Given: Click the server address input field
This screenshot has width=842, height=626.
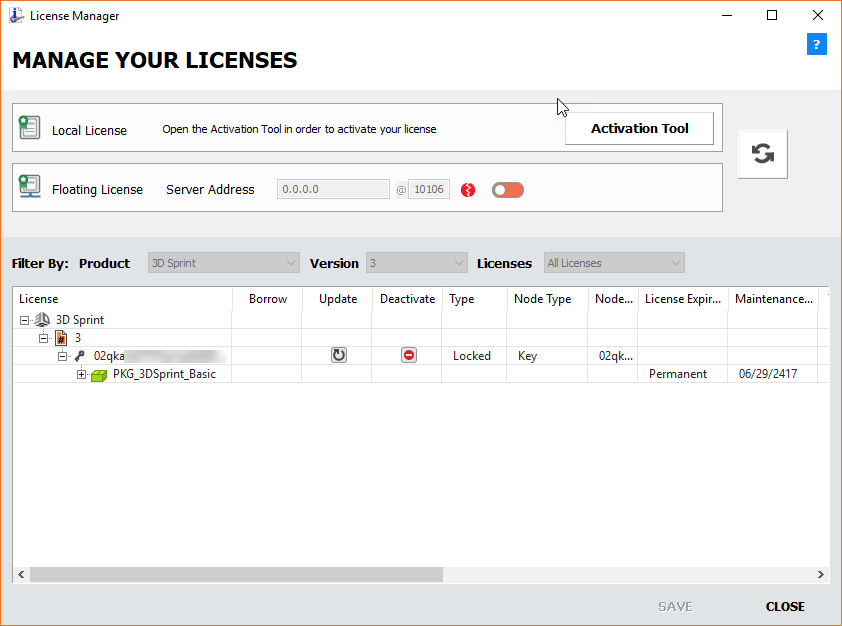Looking at the screenshot, I should 333,190.
